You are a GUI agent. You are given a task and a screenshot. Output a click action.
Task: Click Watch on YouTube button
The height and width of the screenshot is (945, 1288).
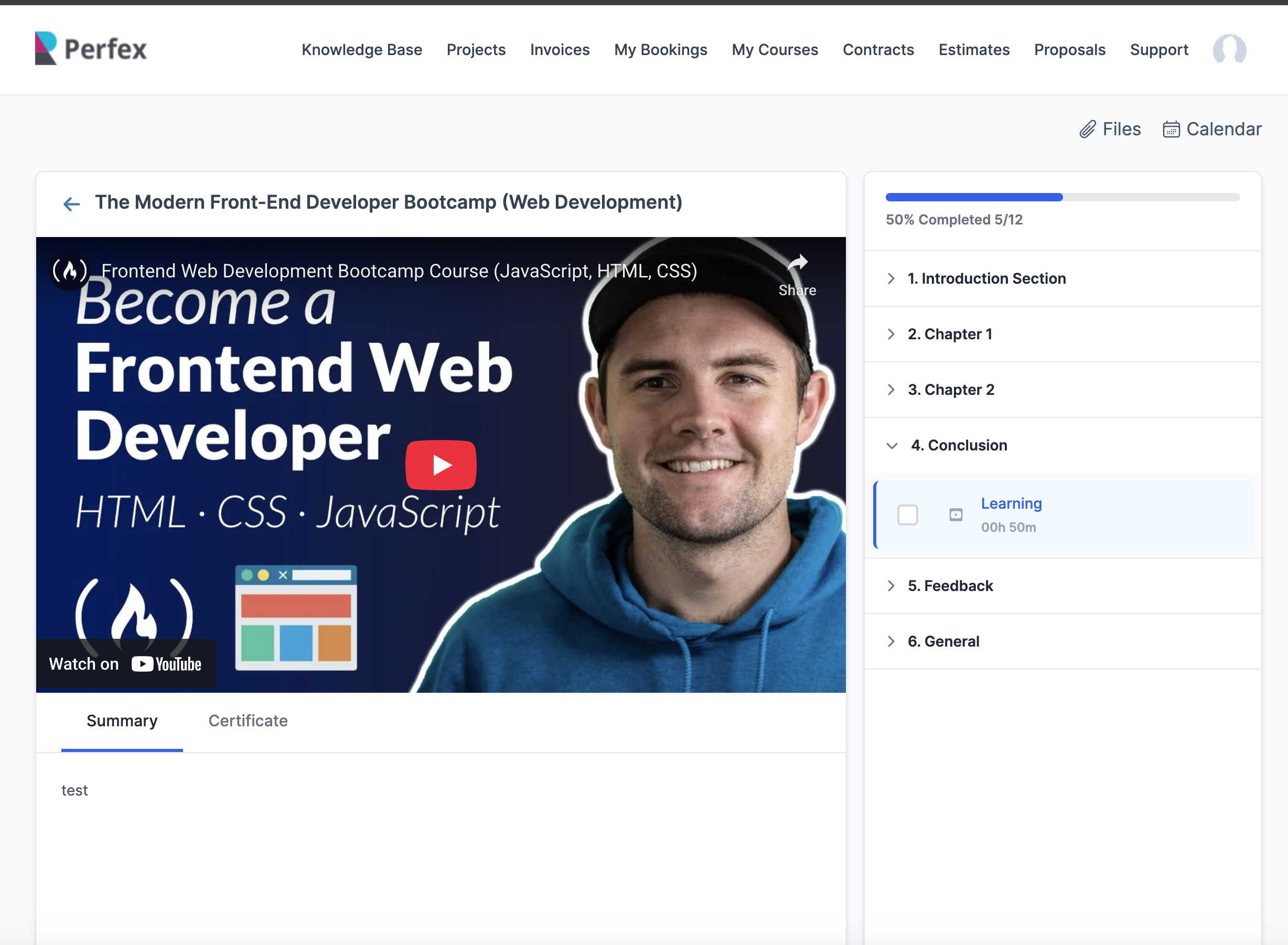[x=126, y=663]
